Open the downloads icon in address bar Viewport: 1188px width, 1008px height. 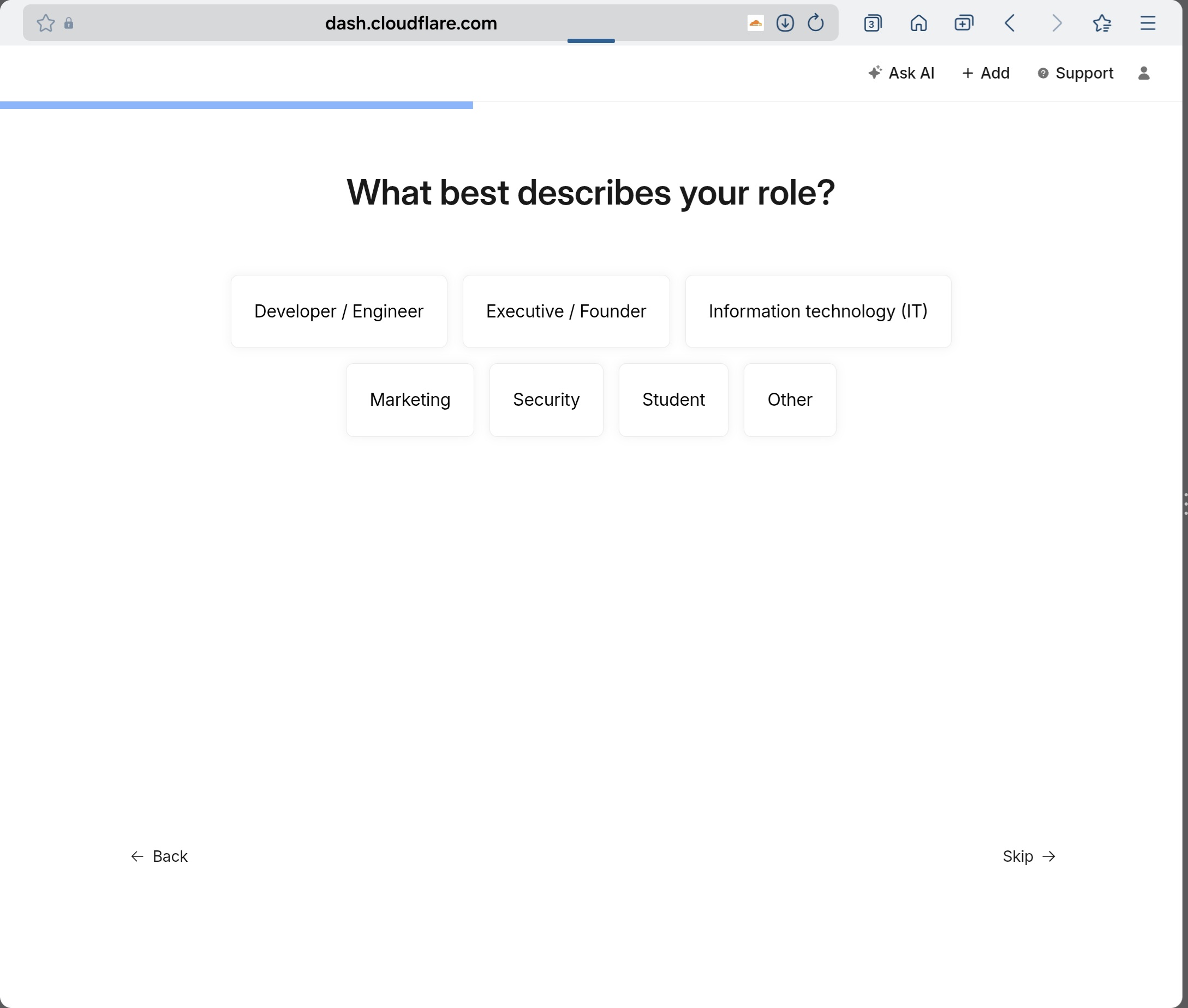coord(785,23)
